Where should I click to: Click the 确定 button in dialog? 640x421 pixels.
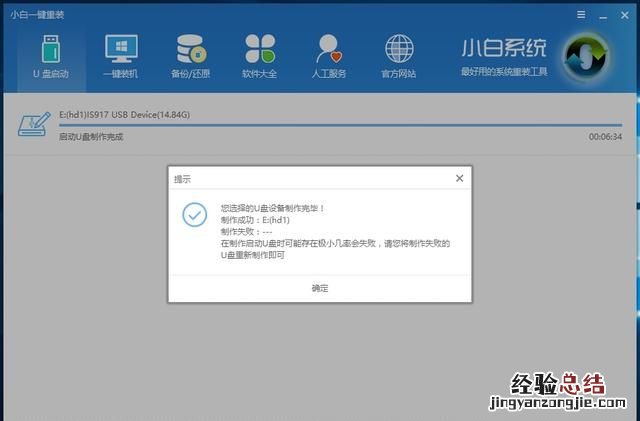pyautogui.click(x=320, y=288)
